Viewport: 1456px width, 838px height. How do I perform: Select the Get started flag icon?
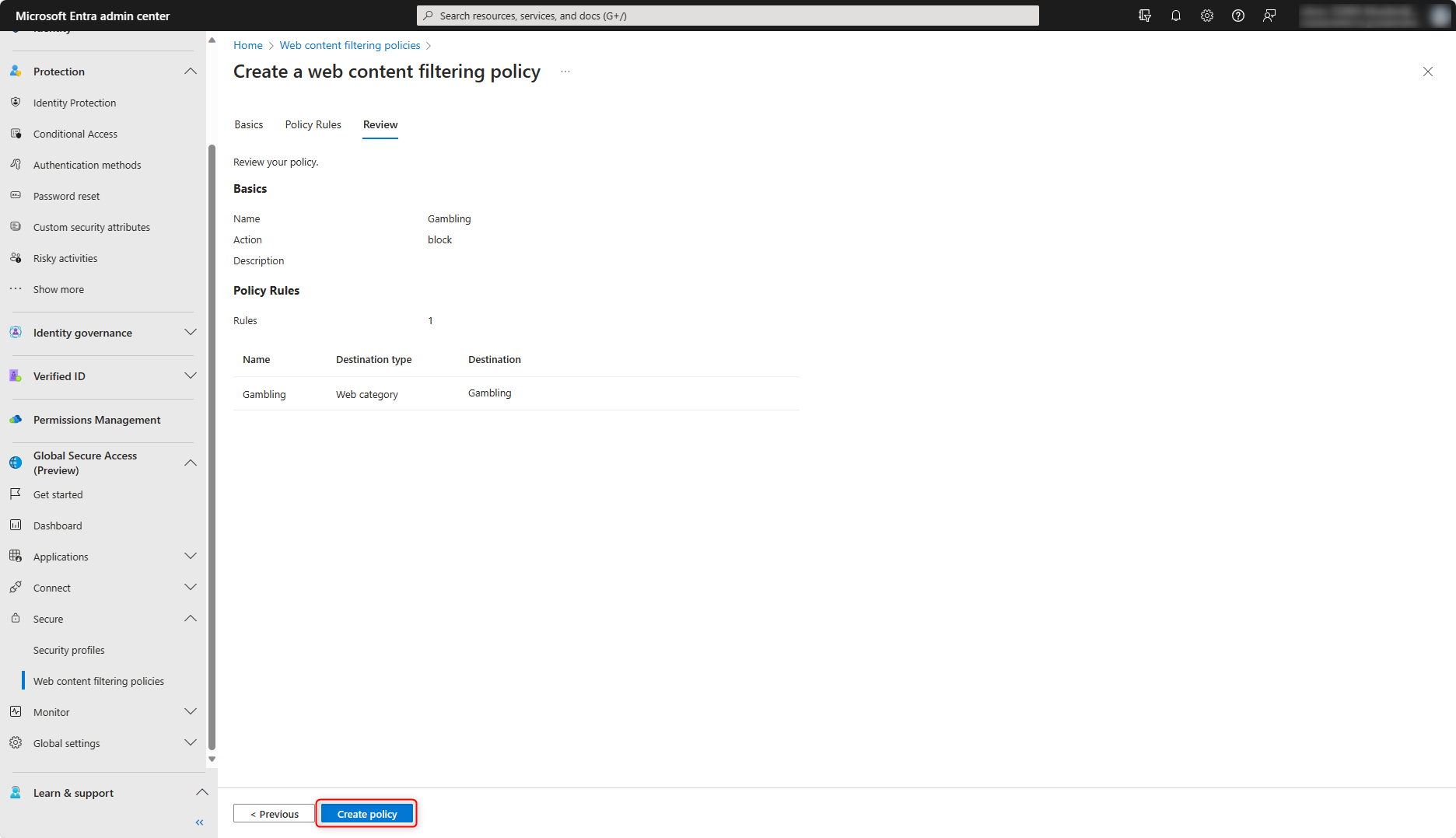16,494
